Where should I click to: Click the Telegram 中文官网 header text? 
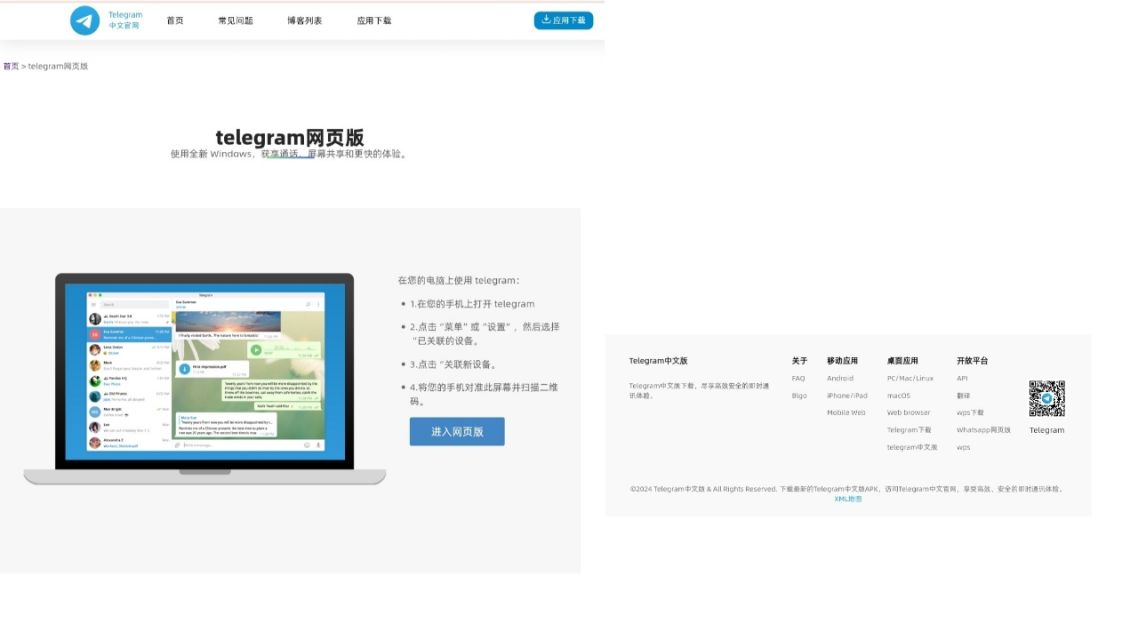click(x=125, y=20)
